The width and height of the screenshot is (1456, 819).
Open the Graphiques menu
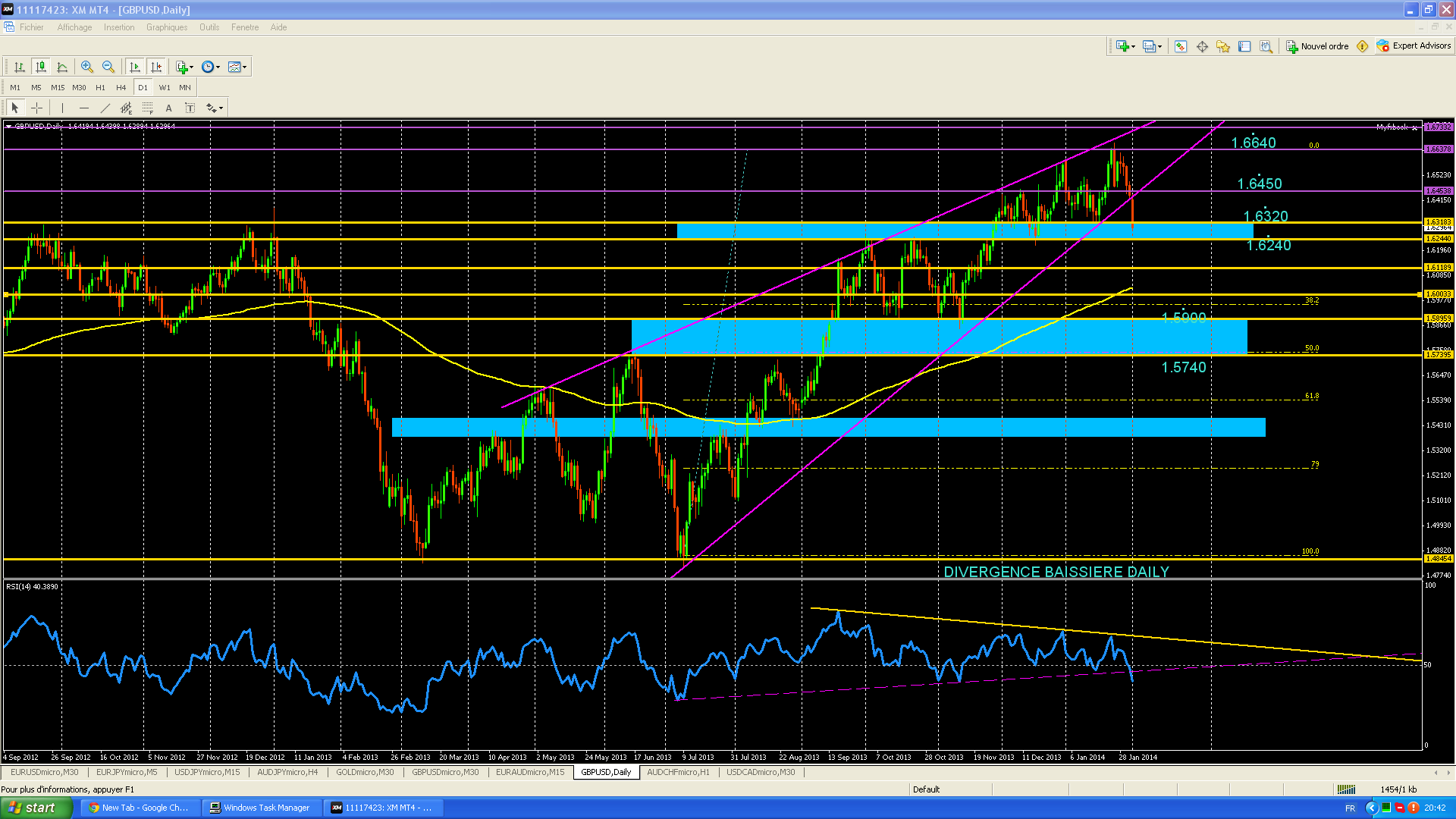pos(166,27)
